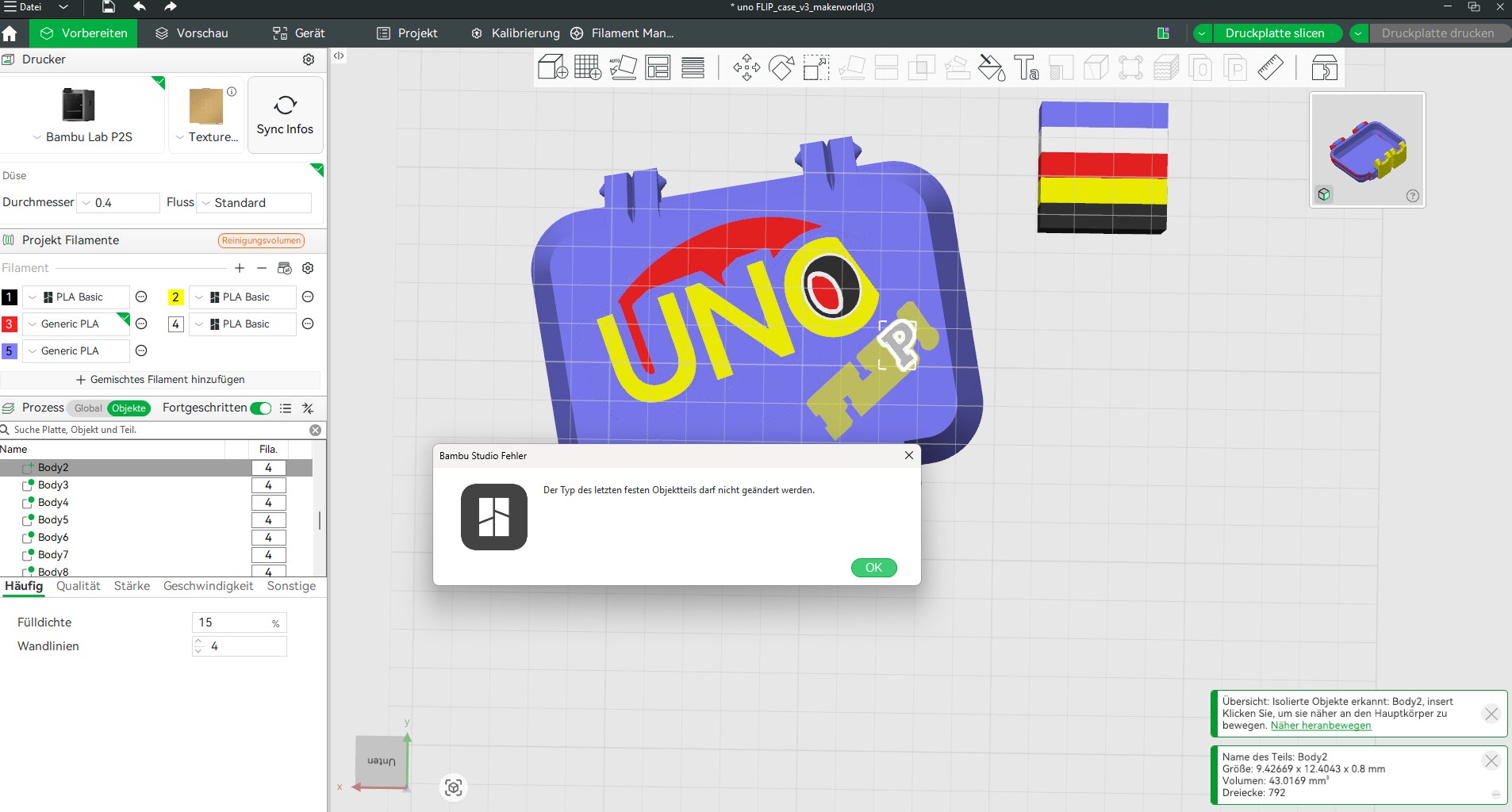
Task: Switch to the Projekt tab
Action: click(407, 33)
